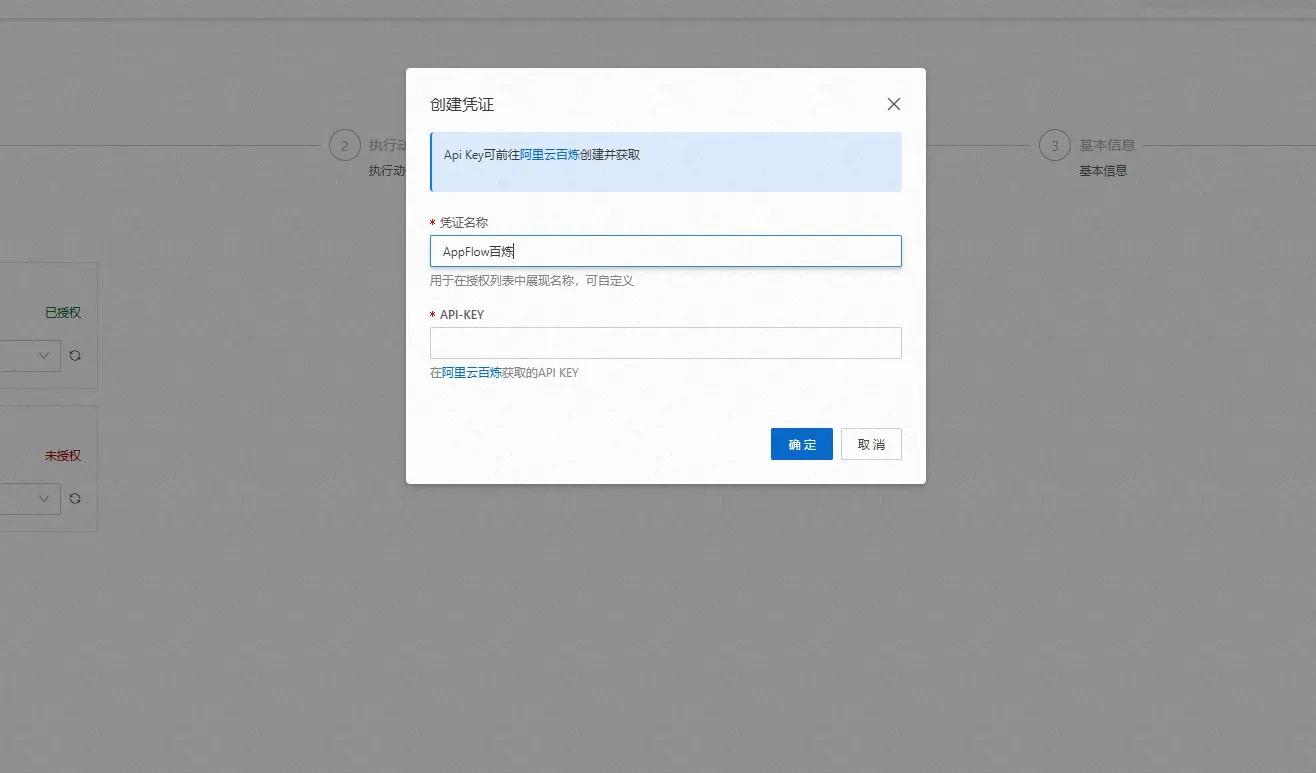
Task: Click the 确定 confirm button
Action: tap(802, 444)
